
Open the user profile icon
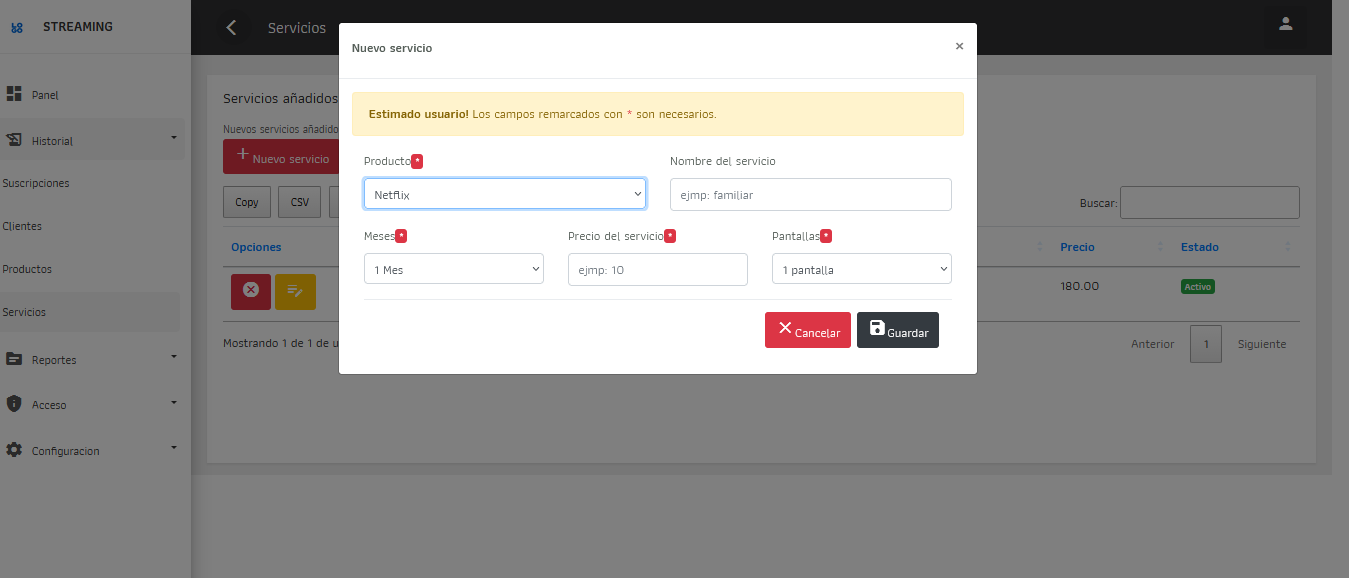tap(1285, 24)
